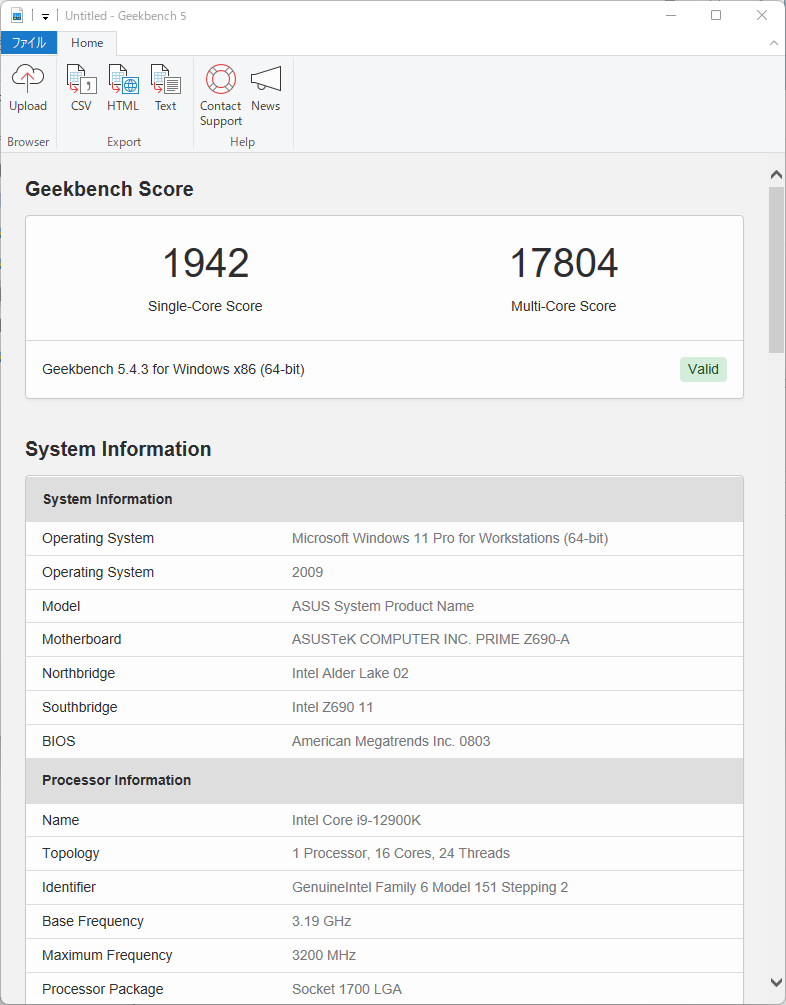Click the Geekbench 5.4.3 version text
The height and width of the screenshot is (1005, 786).
[x=173, y=369]
